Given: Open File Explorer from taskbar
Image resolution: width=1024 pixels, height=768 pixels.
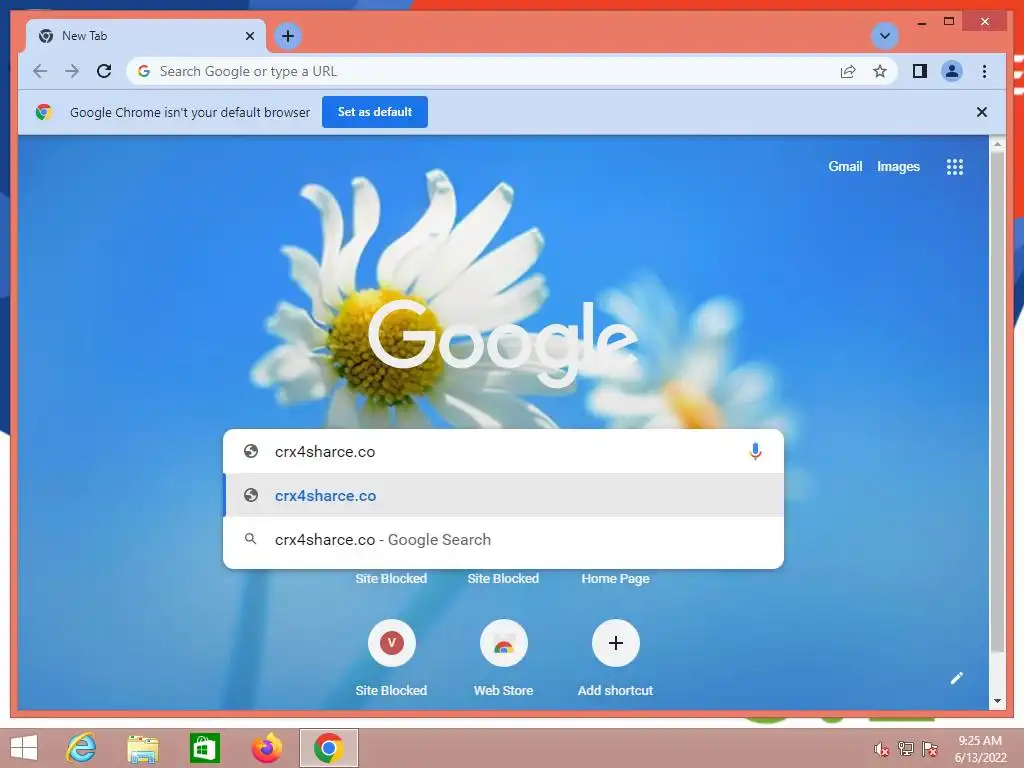Looking at the screenshot, I should click(142, 748).
